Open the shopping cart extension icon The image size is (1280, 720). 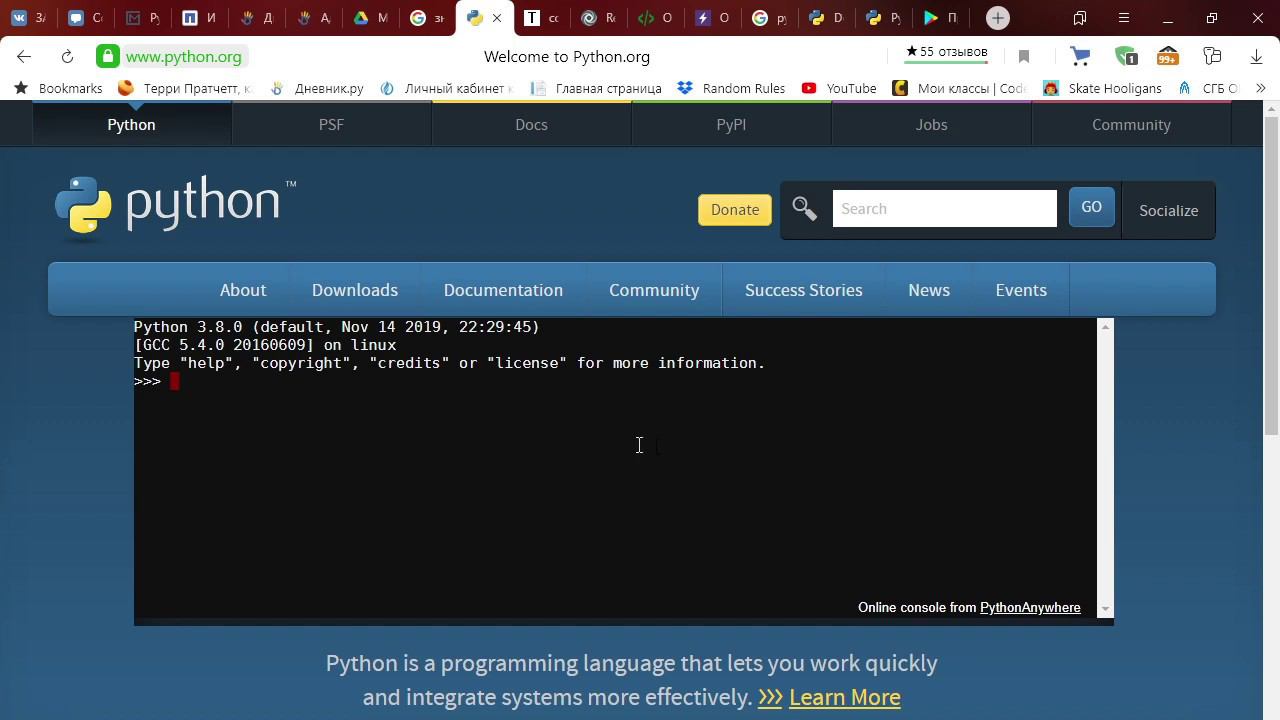pos(1080,57)
